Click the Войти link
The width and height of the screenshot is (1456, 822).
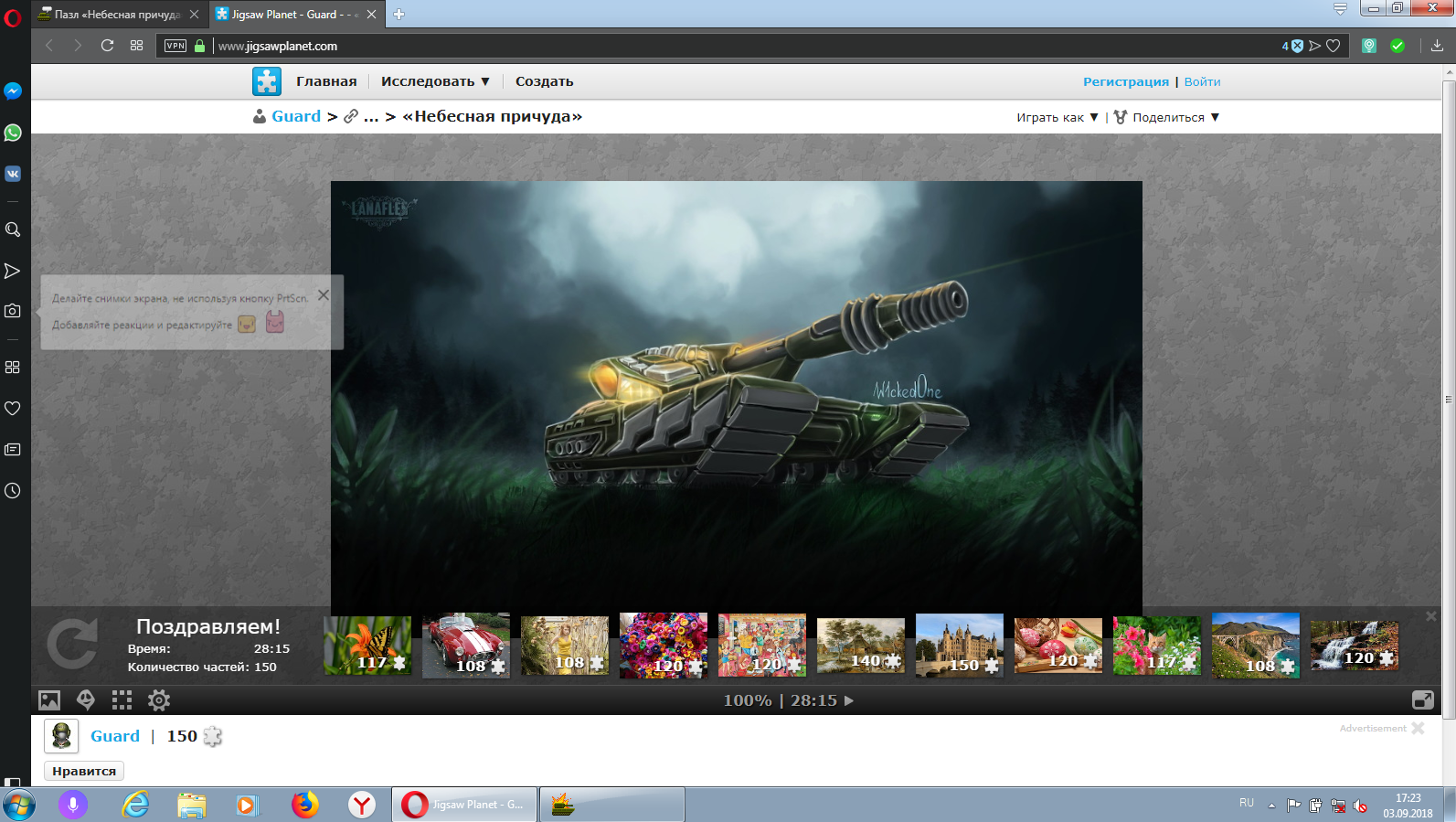point(1202,81)
